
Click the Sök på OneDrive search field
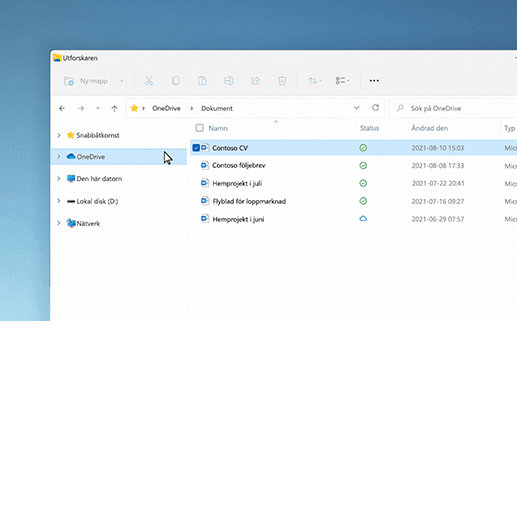(x=453, y=108)
